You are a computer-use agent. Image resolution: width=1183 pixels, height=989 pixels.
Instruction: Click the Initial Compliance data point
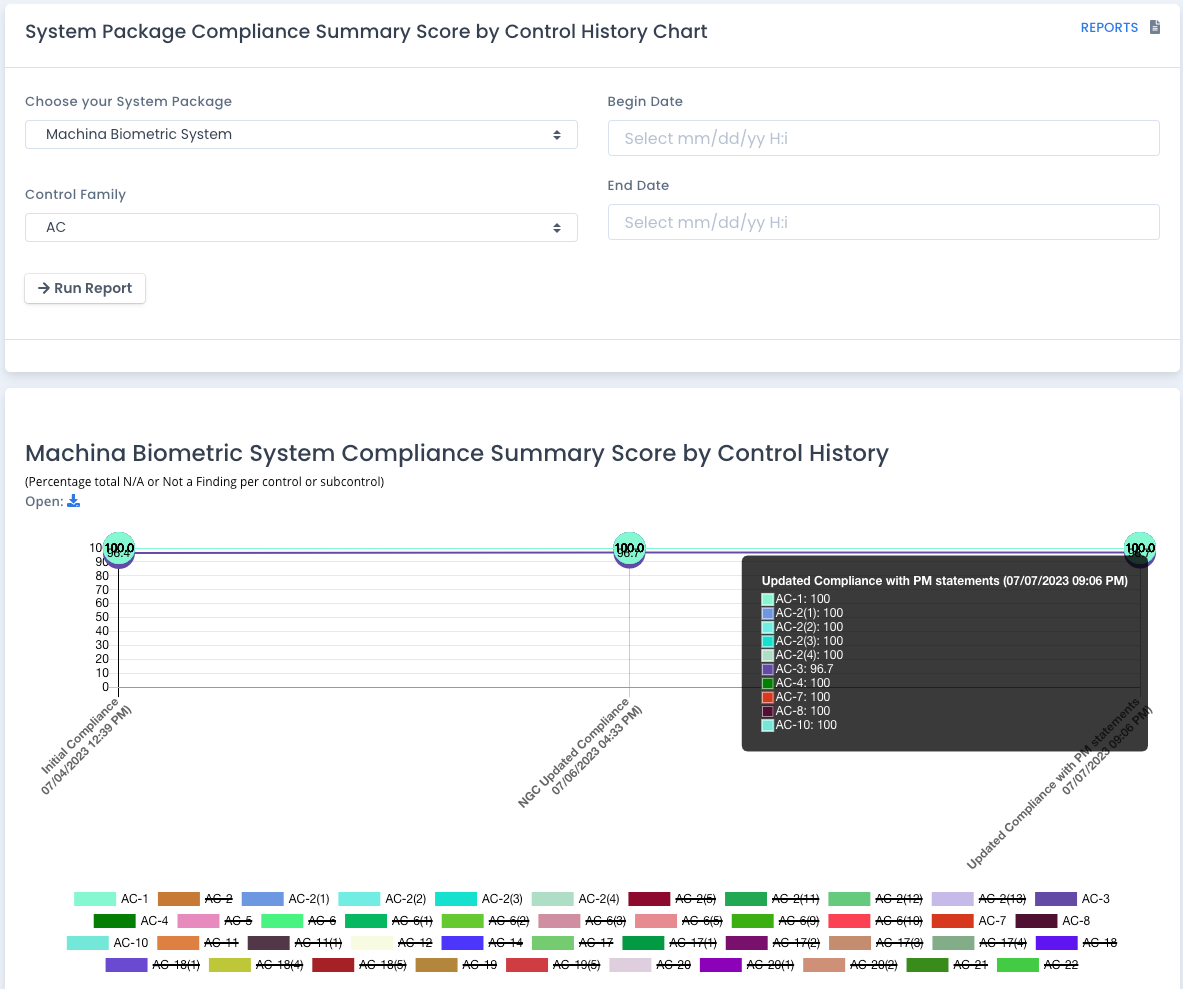pyautogui.click(x=118, y=549)
